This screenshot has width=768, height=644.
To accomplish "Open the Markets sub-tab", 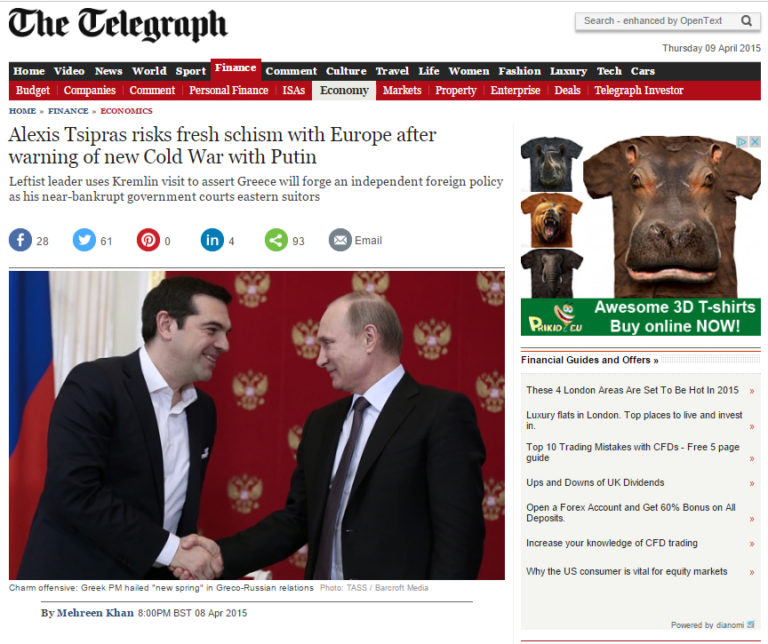I will (402, 91).
